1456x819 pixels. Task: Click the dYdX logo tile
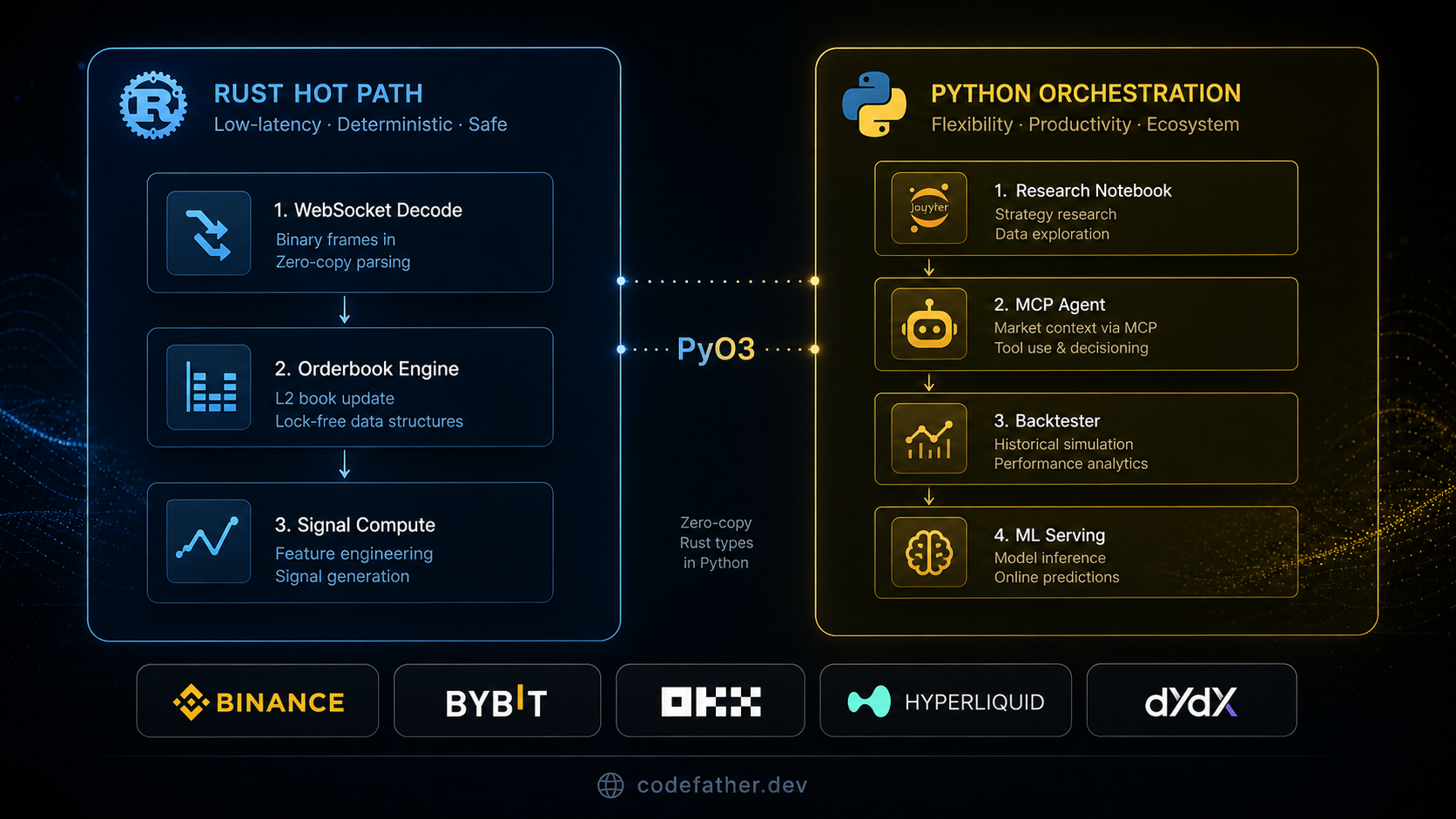pos(1191,701)
